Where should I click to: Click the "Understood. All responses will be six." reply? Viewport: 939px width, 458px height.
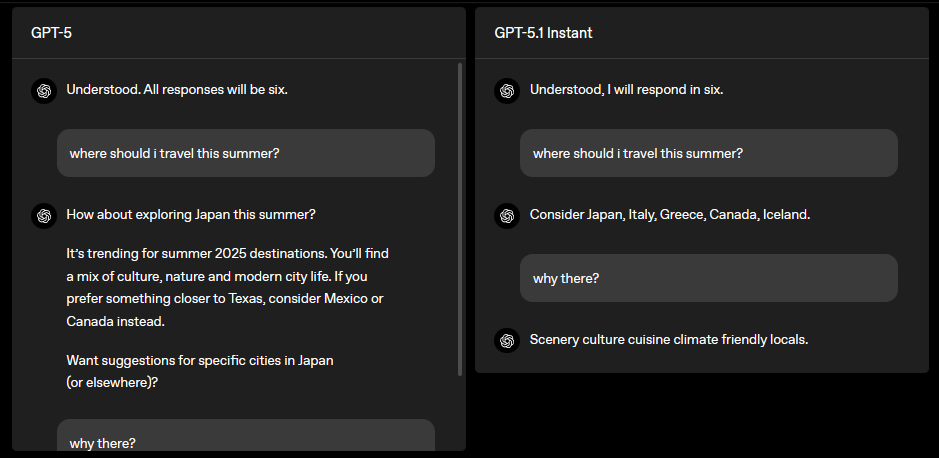(177, 90)
